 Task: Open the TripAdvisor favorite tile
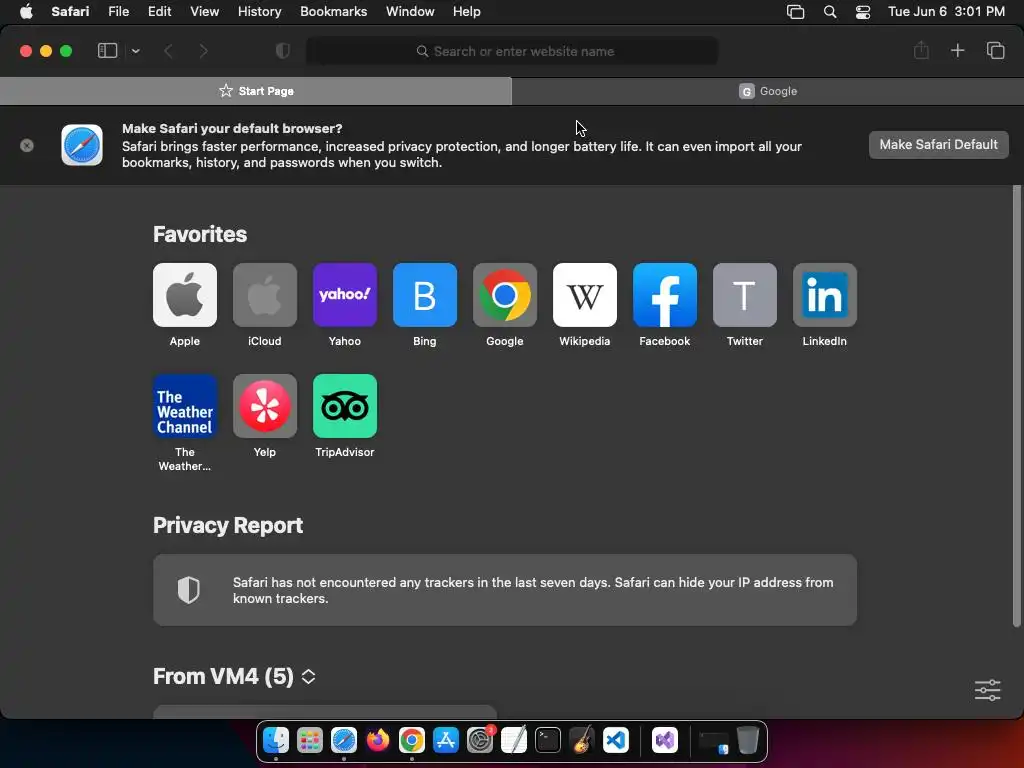pyautogui.click(x=345, y=406)
